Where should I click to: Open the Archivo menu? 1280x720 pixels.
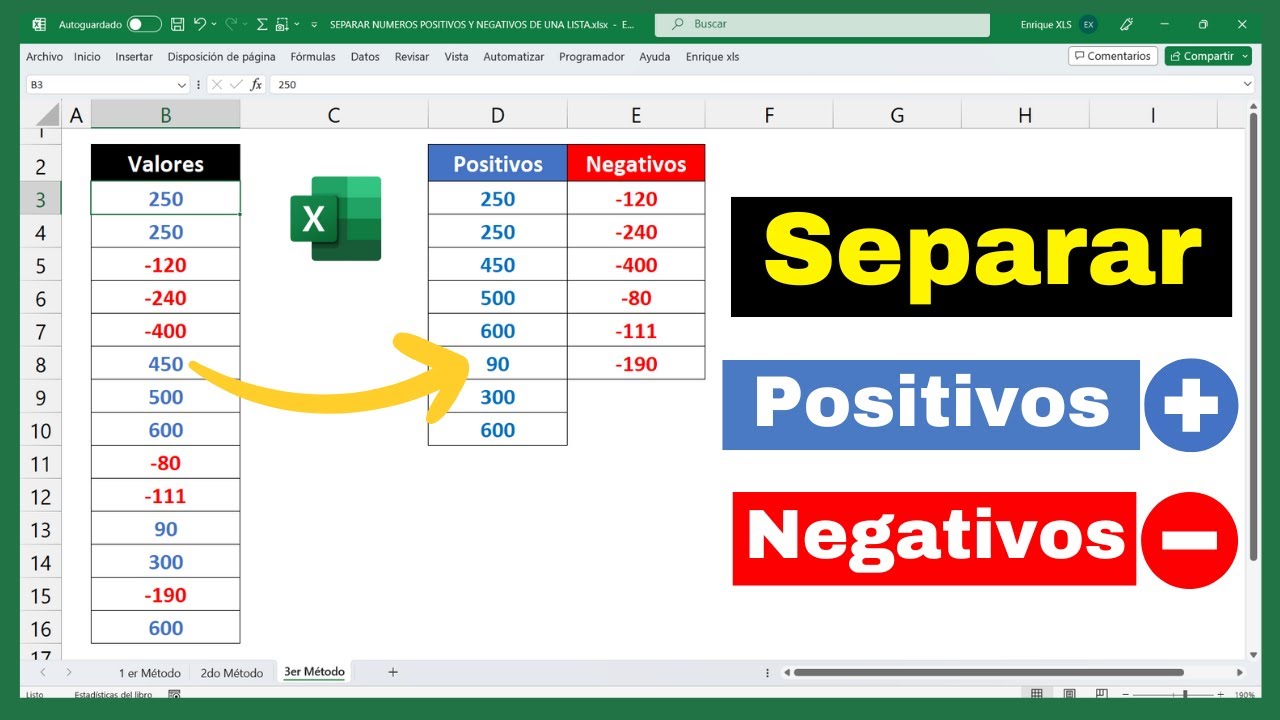click(44, 57)
